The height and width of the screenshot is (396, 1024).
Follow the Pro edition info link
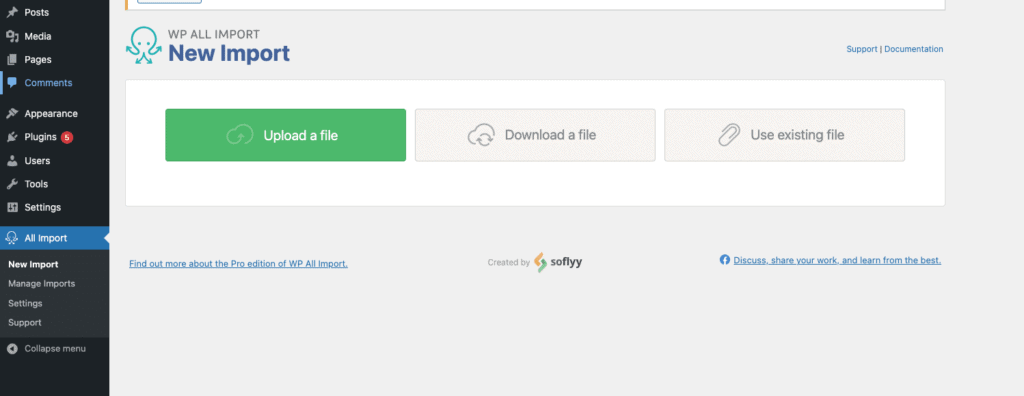[238, 264]
